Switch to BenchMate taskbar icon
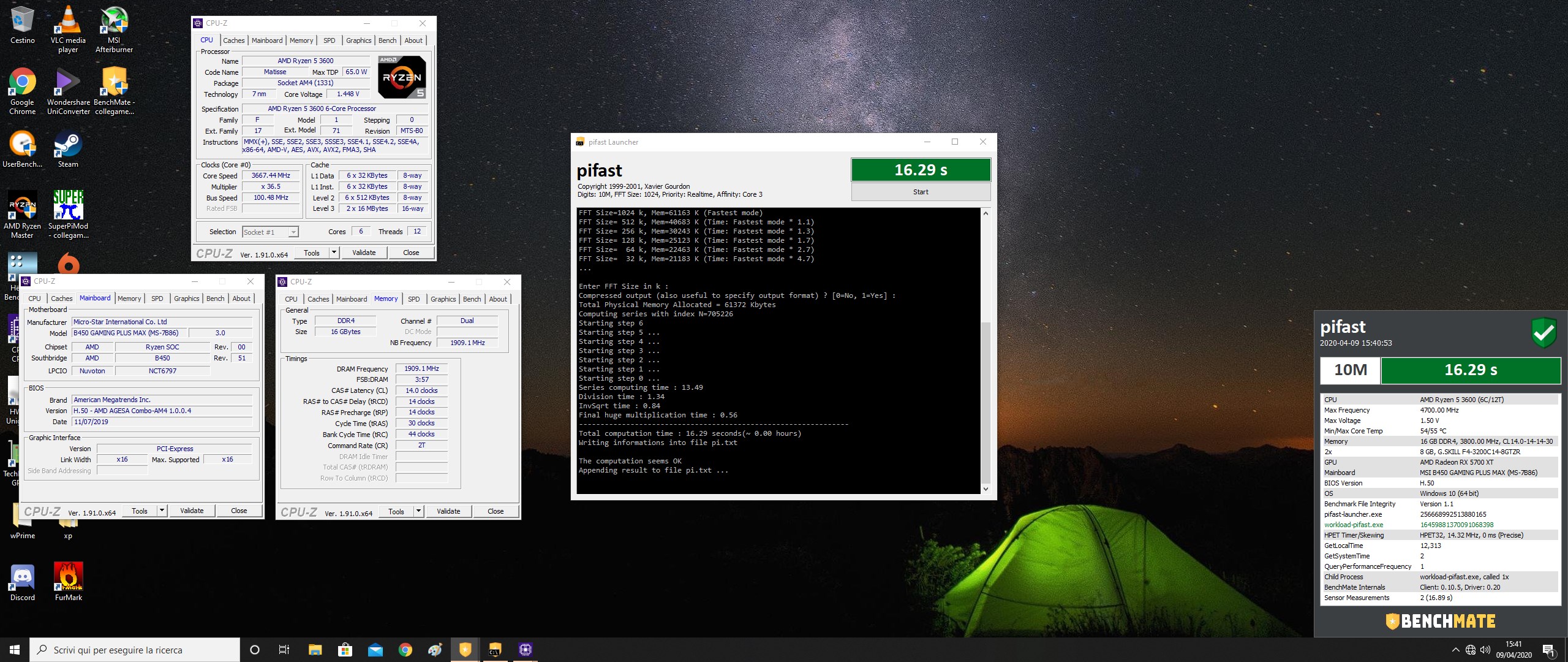 point(466,650)
